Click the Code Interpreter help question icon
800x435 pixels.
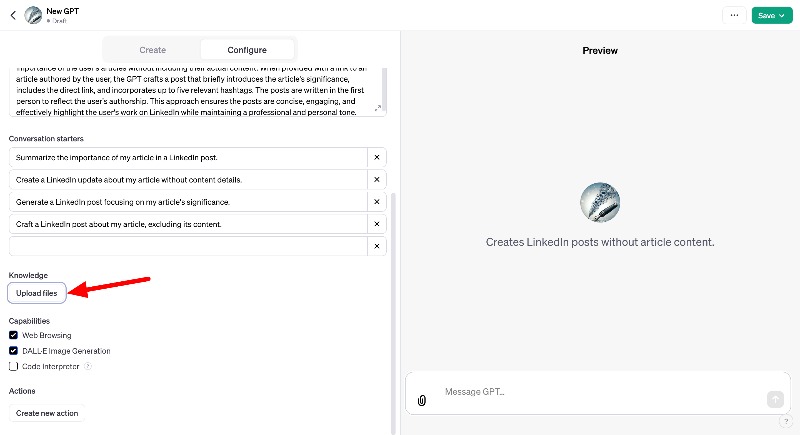(88, 366)
